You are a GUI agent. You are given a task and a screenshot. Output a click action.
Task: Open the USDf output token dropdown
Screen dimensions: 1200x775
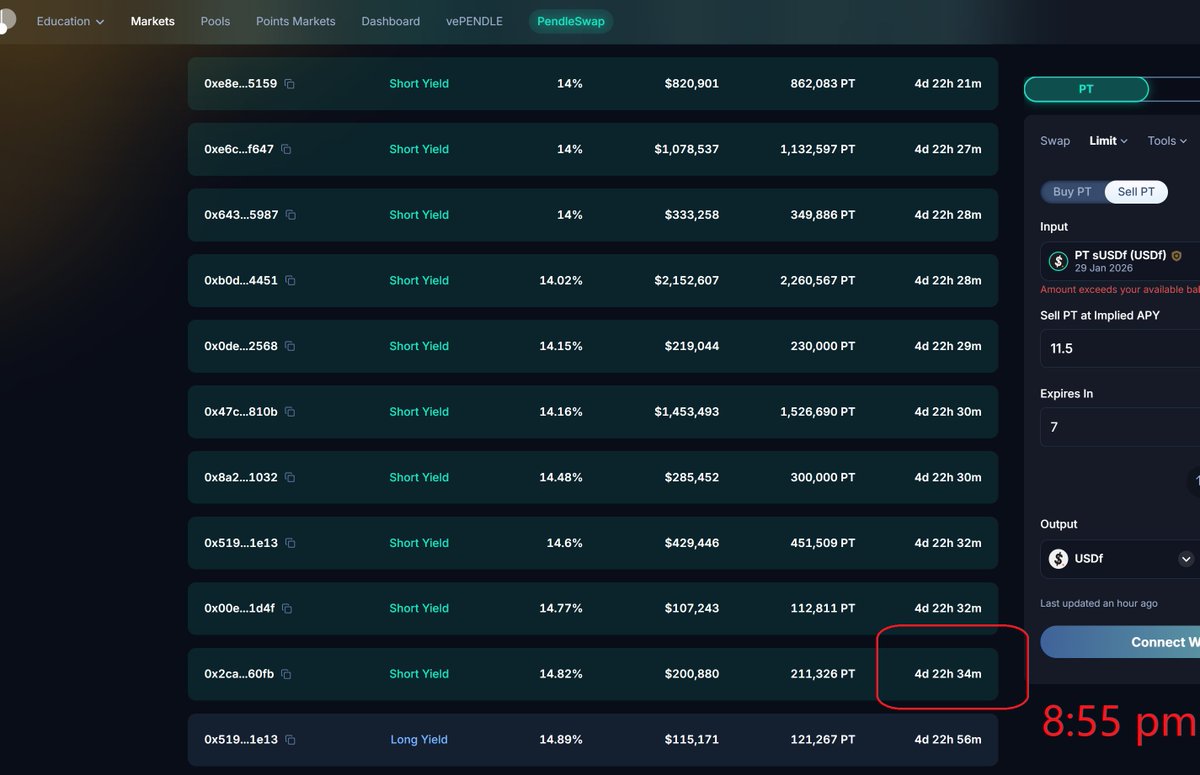point(1186,559)
